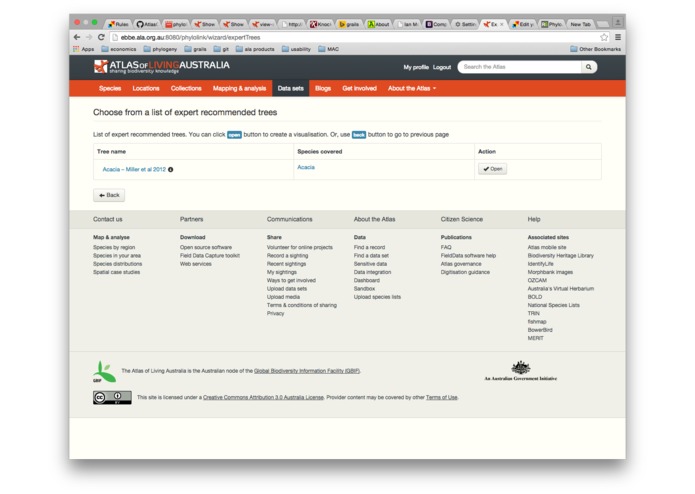Click the Communications footer link
This screenshot has width=695, height=494.
(289, 219)
